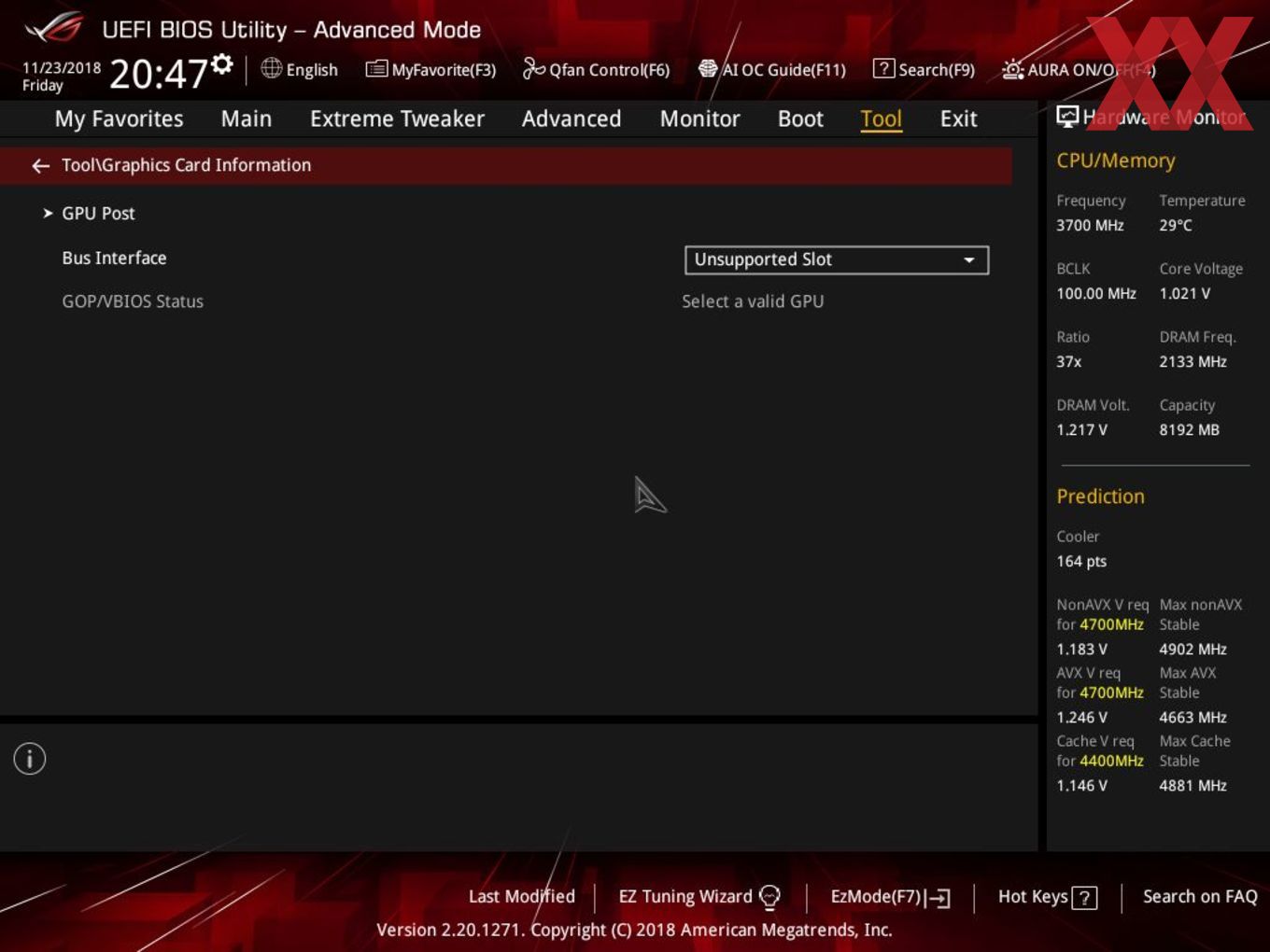Screen dimensions: 1270x952
Task: Click the 1.021 V core voltage value
Action: 1184,293
